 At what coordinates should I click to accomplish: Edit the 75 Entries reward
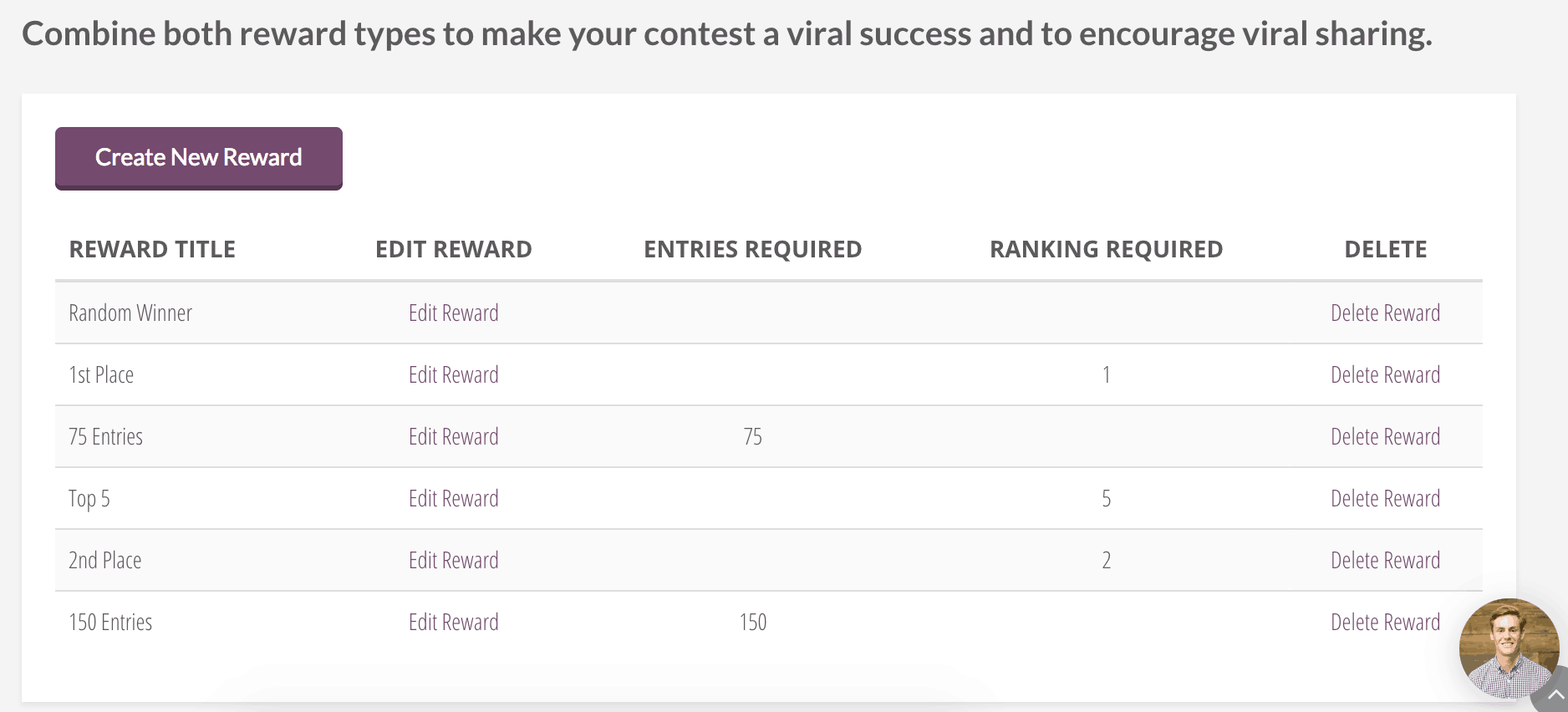[453, 437]
